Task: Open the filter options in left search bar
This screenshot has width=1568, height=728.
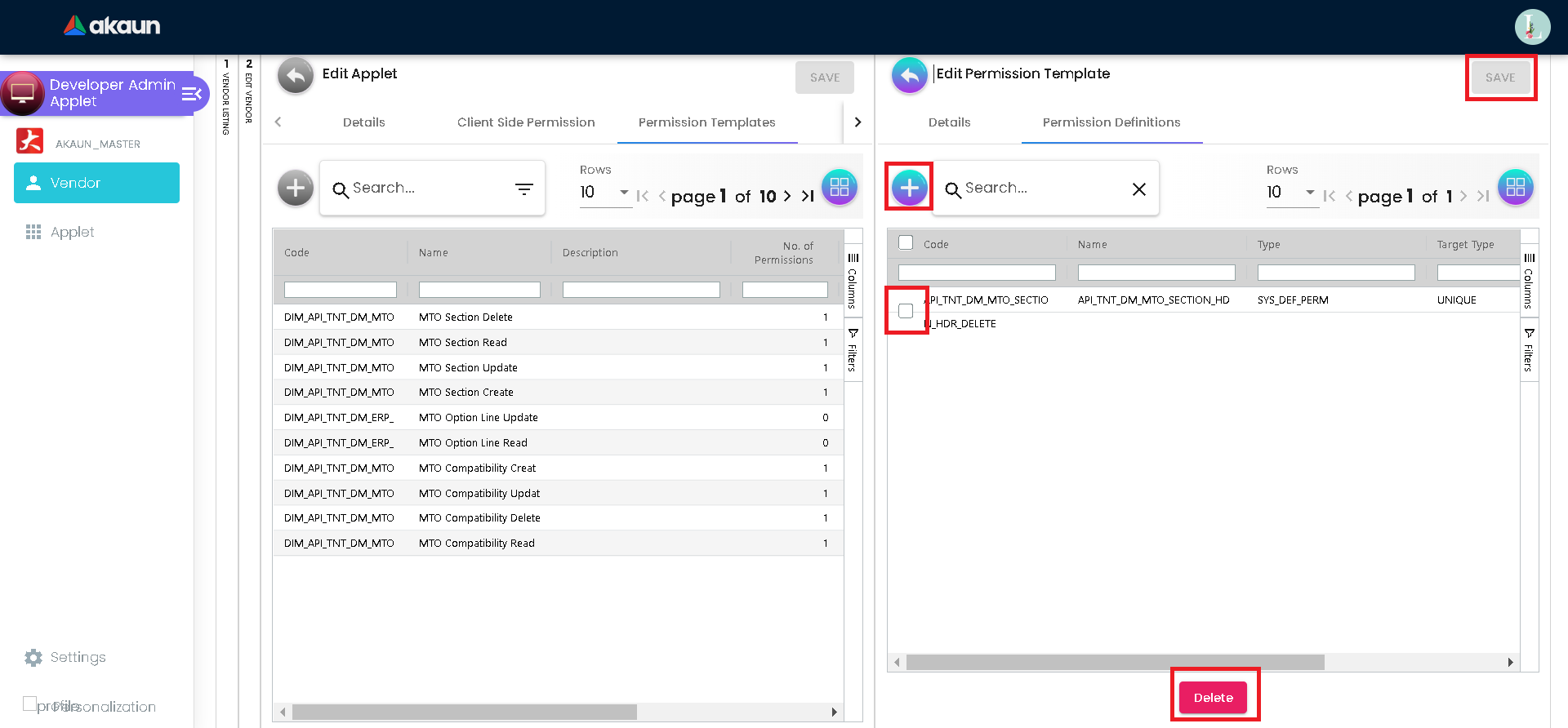Action: 523,189
